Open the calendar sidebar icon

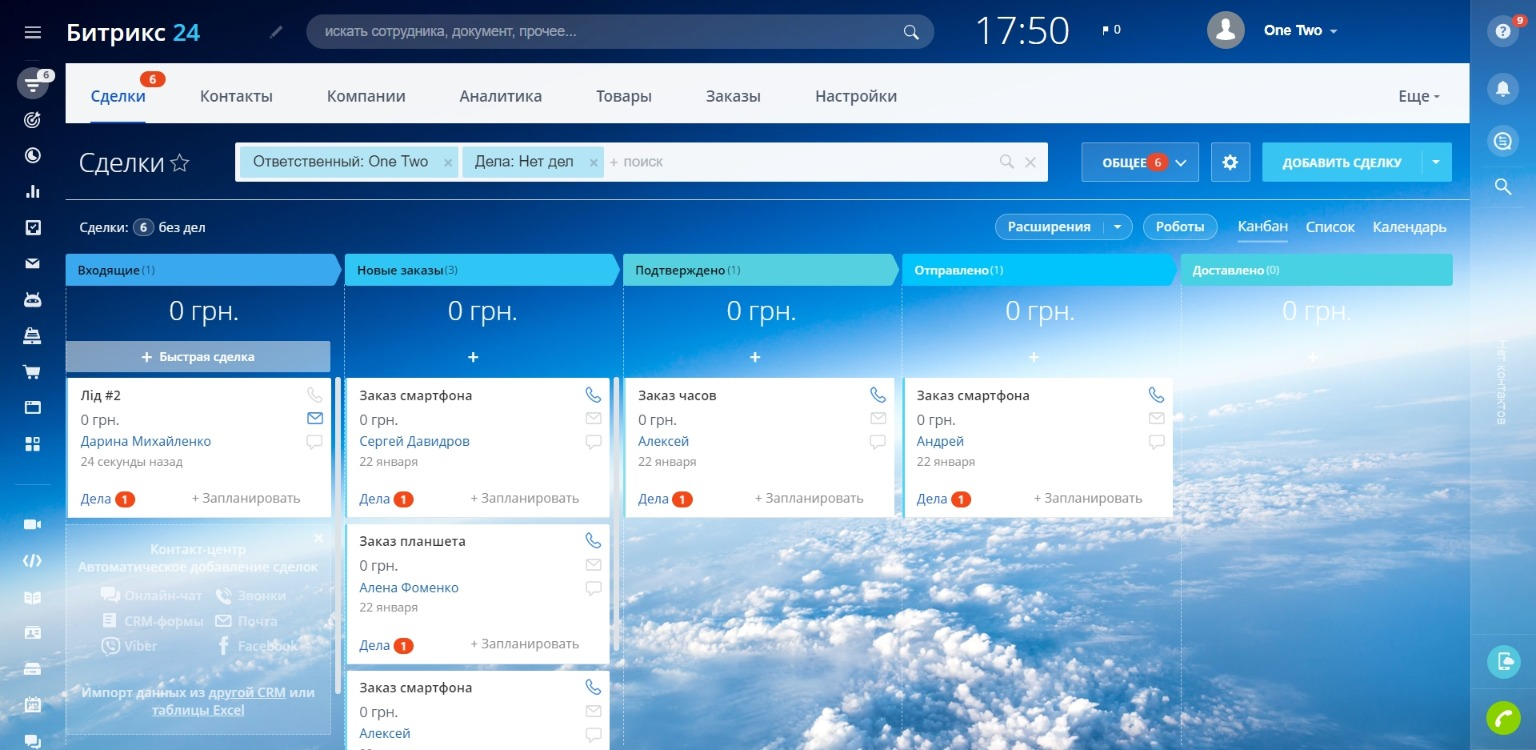point(32,704)
